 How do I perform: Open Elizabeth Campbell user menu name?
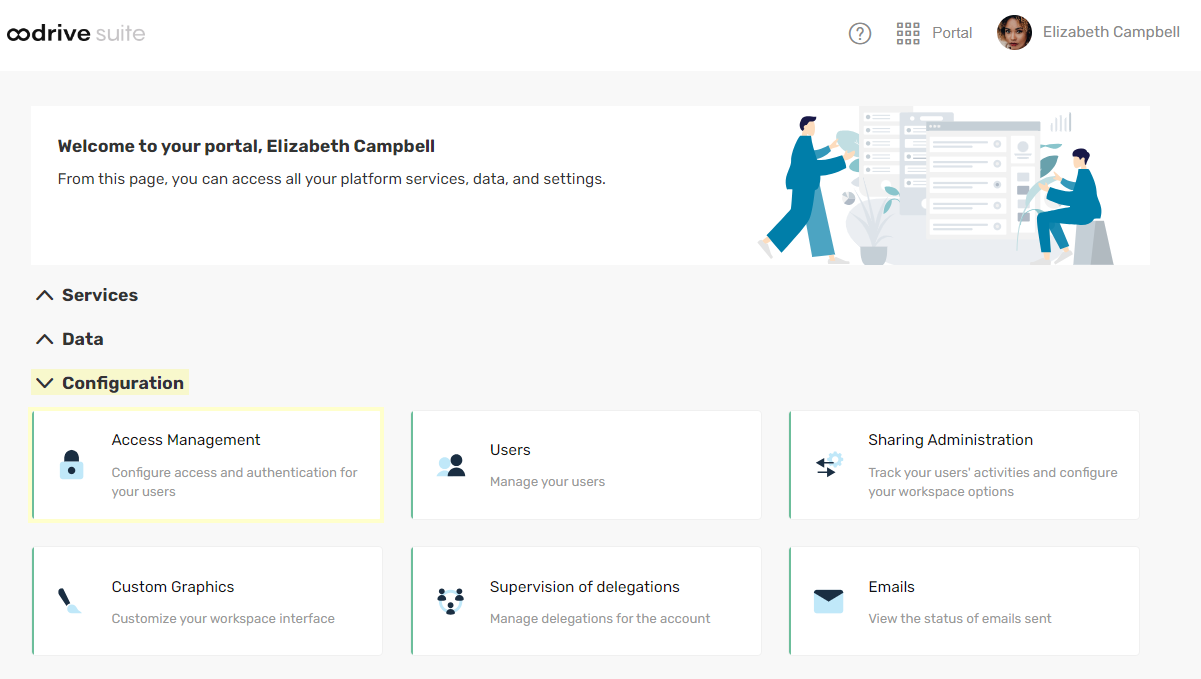pos(1111,32)
